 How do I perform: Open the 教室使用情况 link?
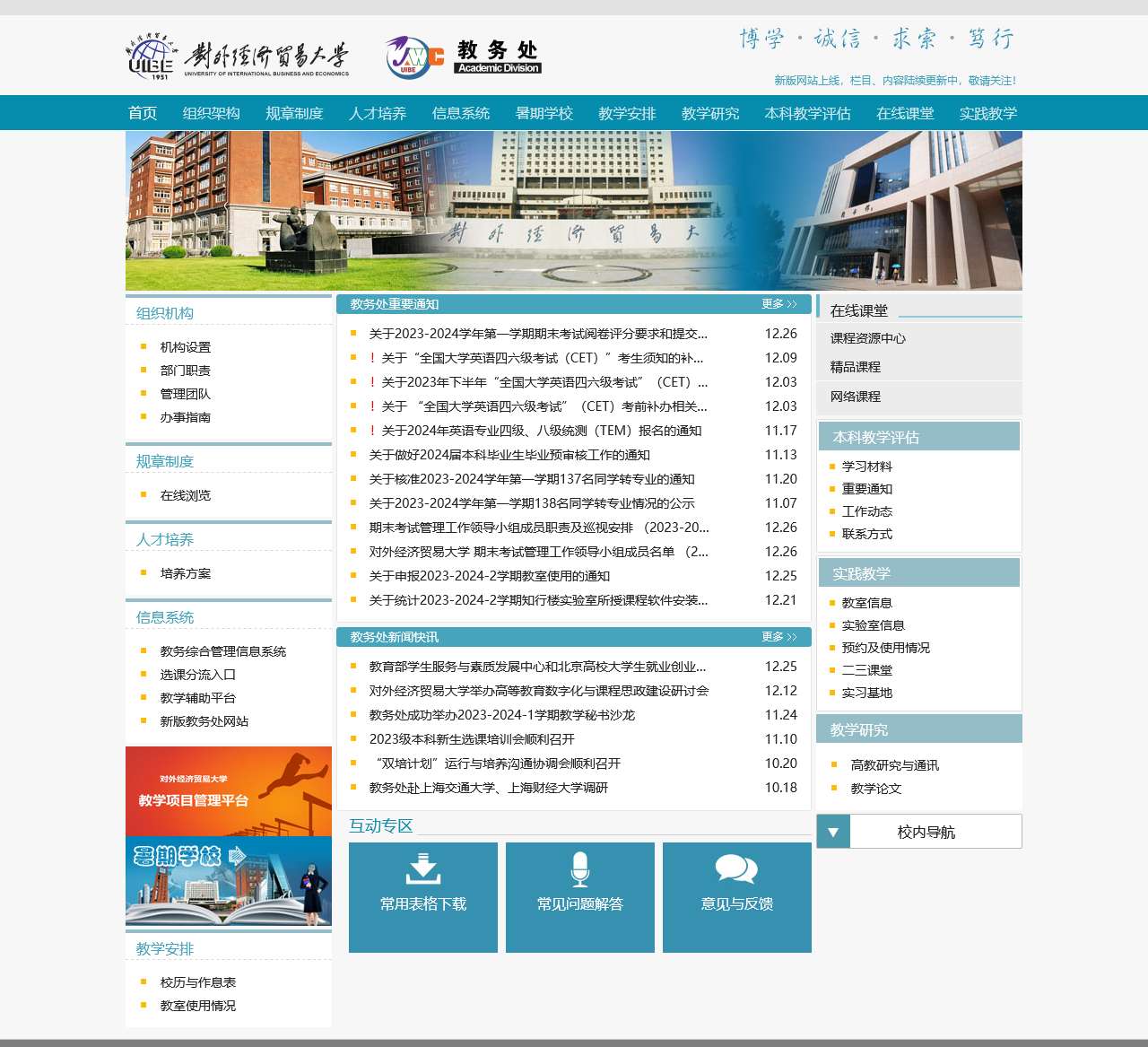tap(198, 1006)
